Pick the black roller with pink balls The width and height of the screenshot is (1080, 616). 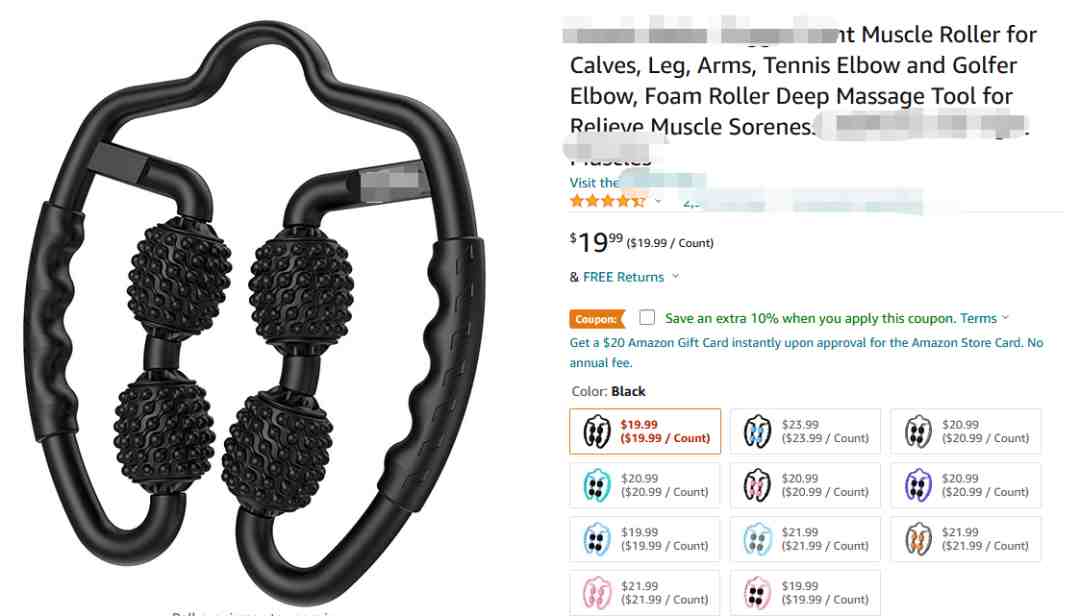(805, 485)
